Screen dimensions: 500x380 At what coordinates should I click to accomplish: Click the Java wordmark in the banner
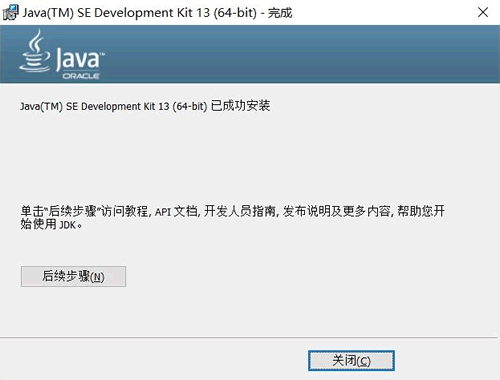[79, 59]
